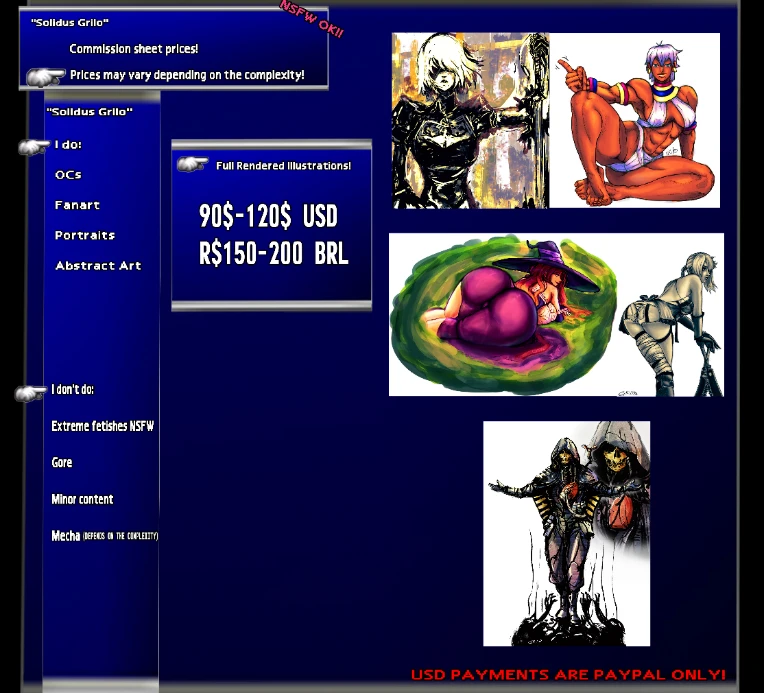Click the top 'Solidus Grilo' header title
Viewport: 764px width, 693px height.
coord(70,22)
